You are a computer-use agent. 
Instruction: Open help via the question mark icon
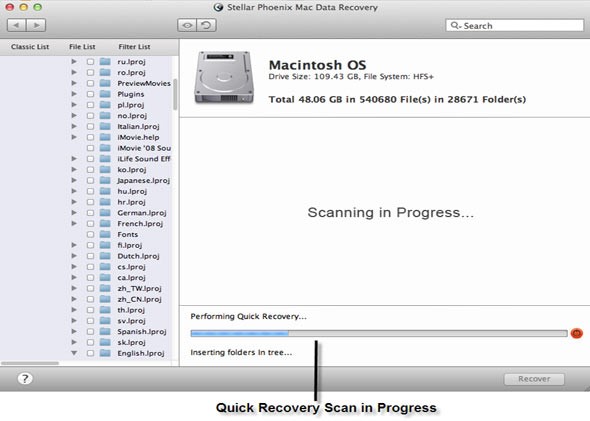click(25, 378)
